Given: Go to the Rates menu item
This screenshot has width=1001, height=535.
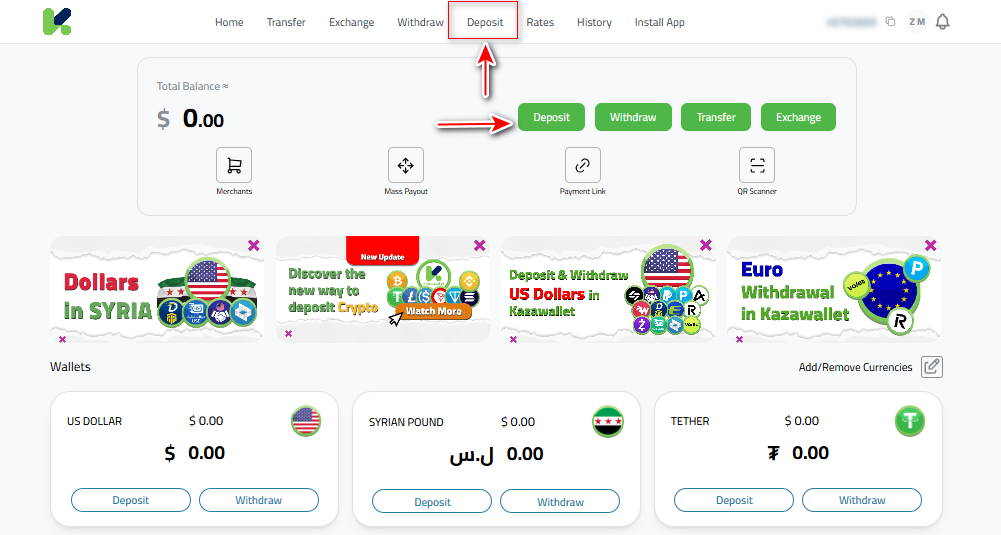Looking at the screenshot, I should (540, 22).
